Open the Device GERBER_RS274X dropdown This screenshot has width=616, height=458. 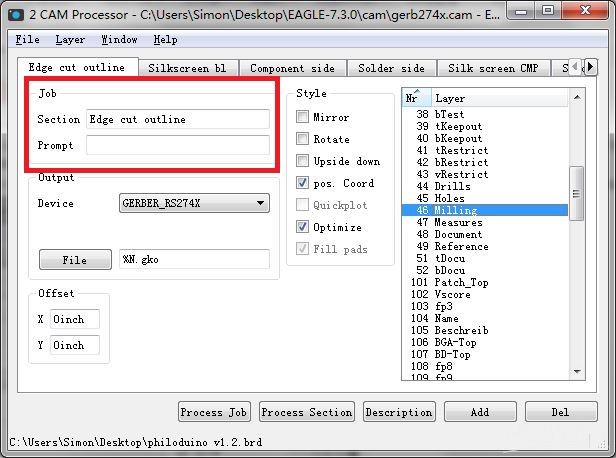194,203
